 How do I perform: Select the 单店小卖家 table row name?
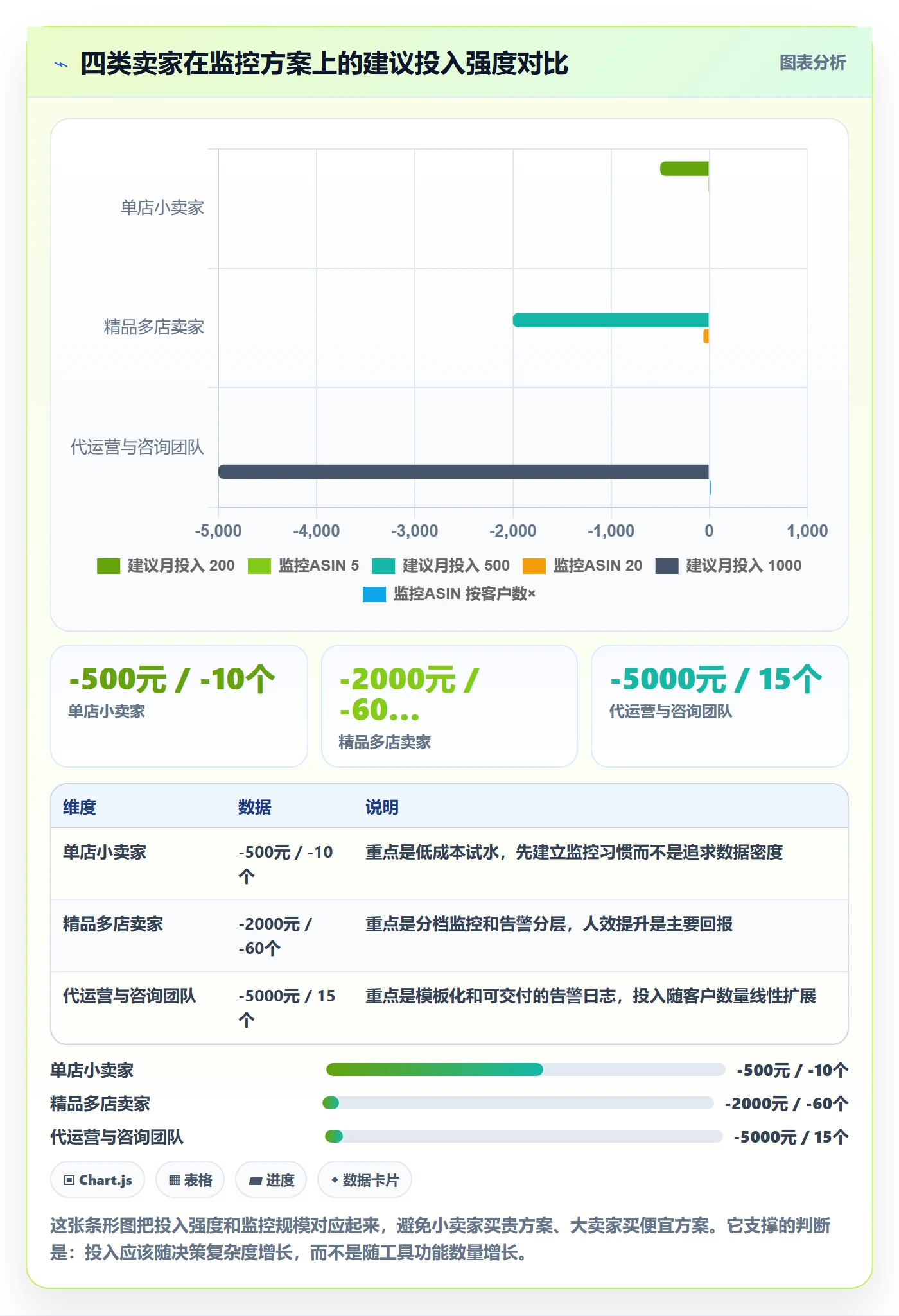click(x=105, y=852)
